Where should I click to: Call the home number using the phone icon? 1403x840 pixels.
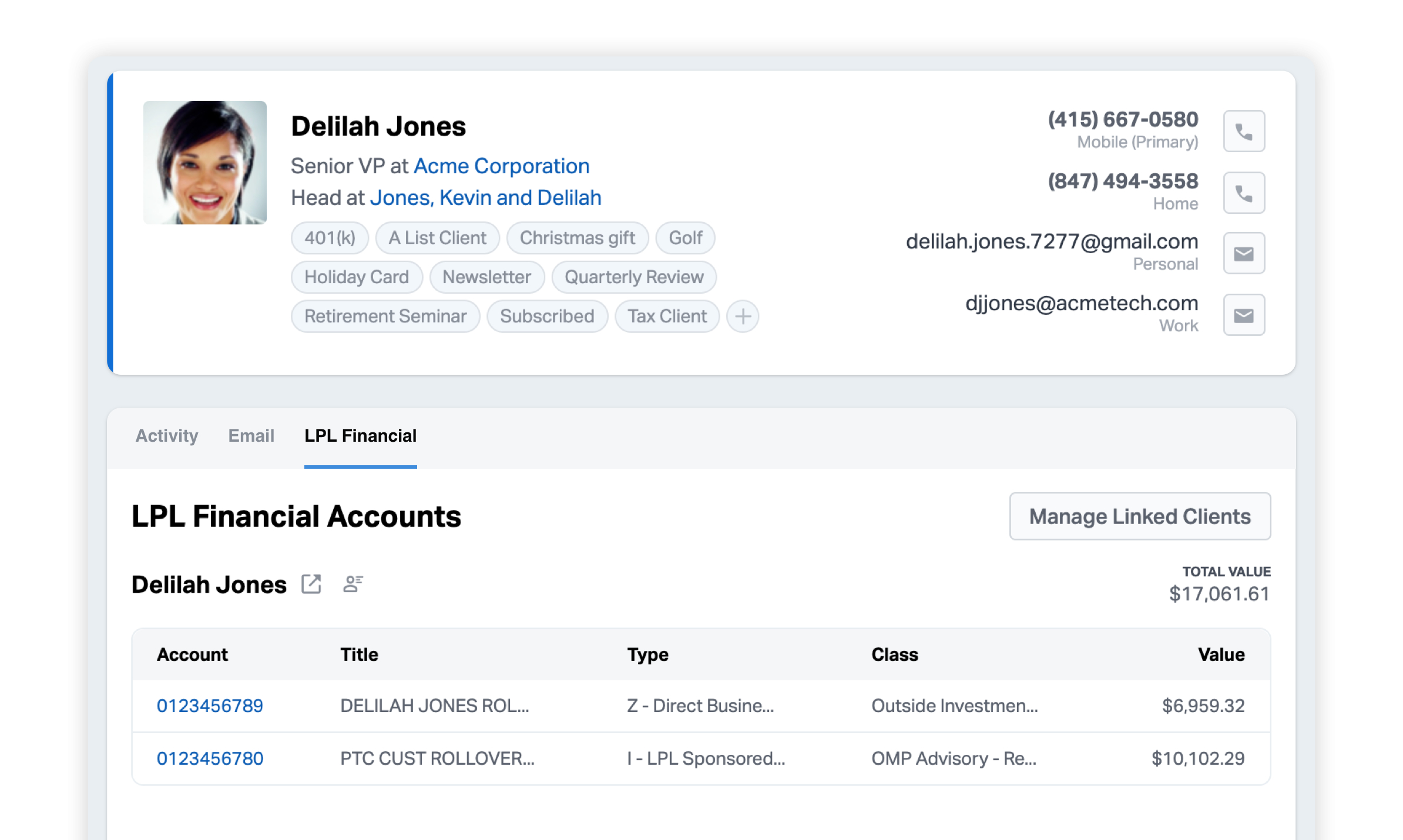[1243, 192]
